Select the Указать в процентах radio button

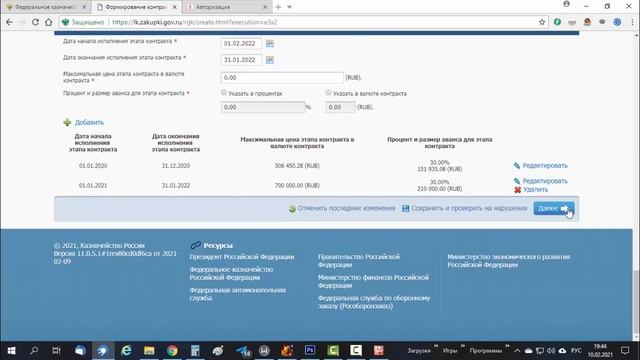(224, 93)
